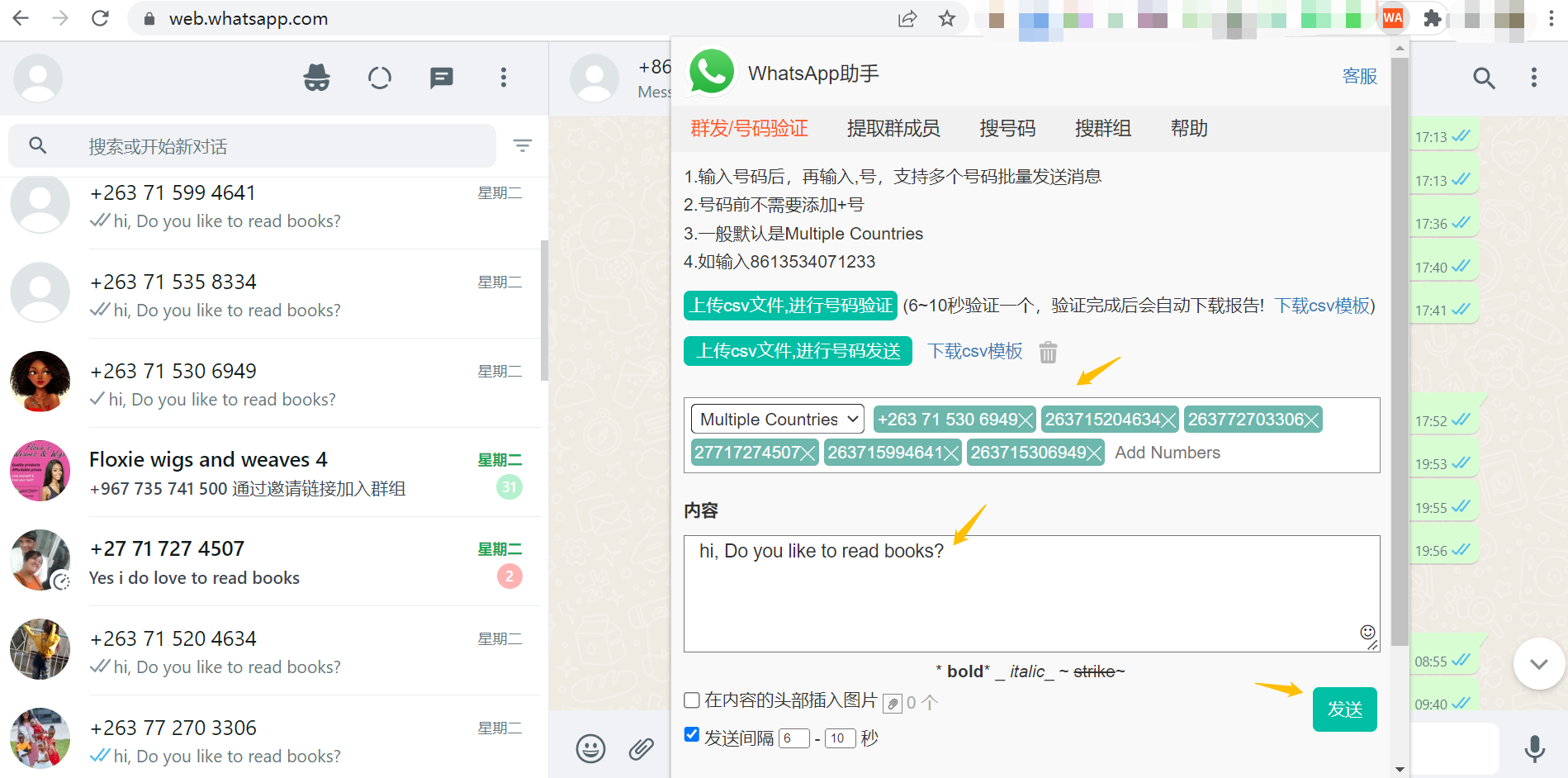Open smiley emoji icon in content box
Screen dimensions: 1568x778
click(x=1367, y=633)
